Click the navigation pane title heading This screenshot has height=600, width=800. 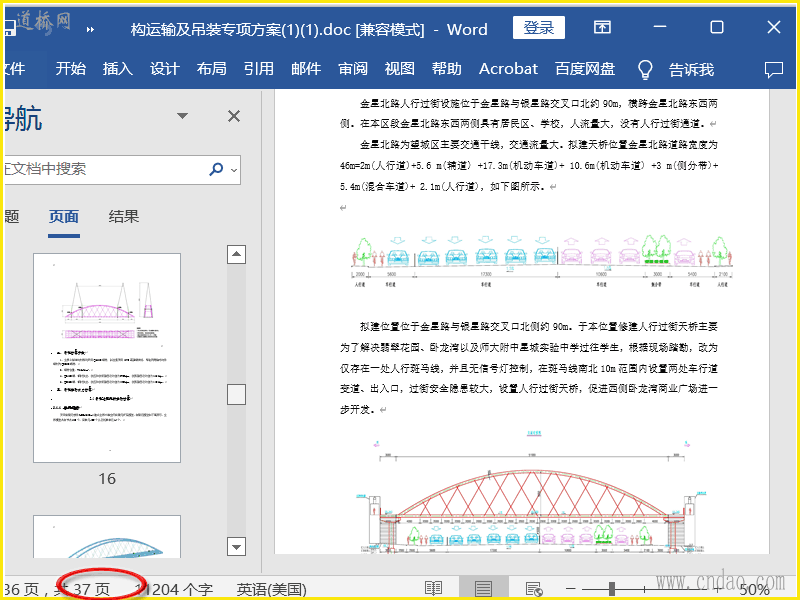23,119
